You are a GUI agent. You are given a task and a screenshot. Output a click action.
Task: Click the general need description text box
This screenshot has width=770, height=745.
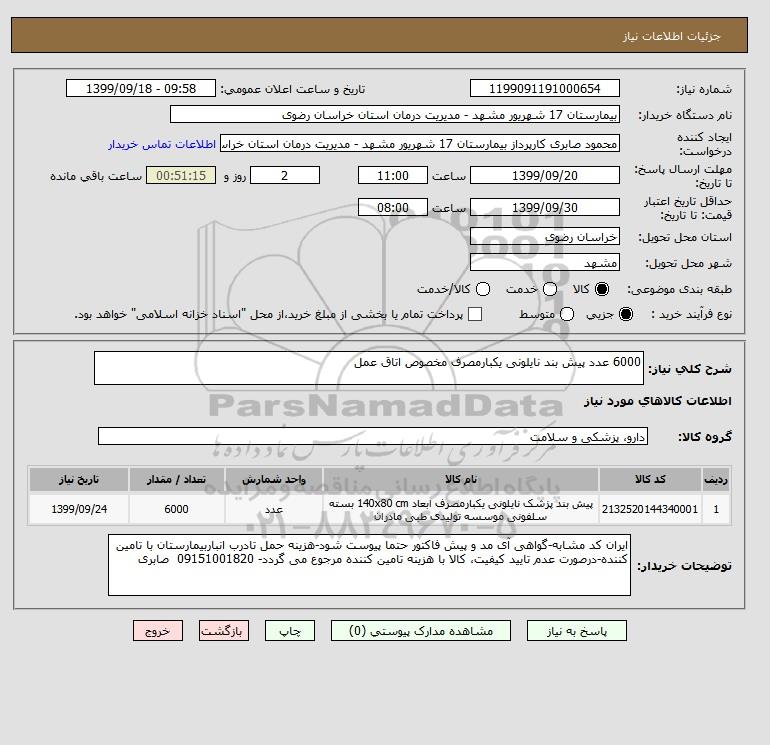point(369,368)
